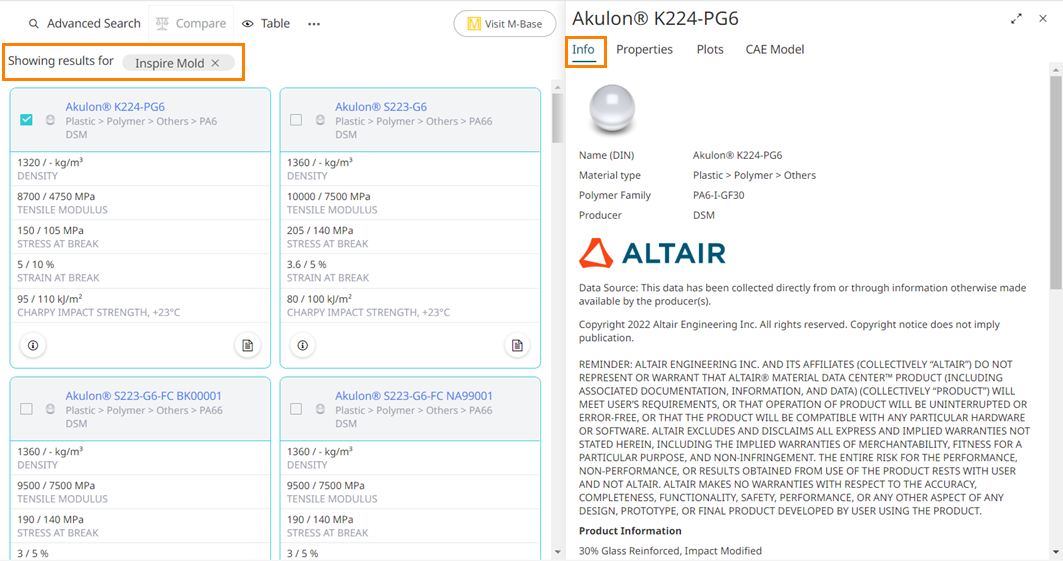Close the Akulon K224-PG6 detail panel
Image resolution: width=1063 pixels, height=561 pixels.
(1043, 19)
